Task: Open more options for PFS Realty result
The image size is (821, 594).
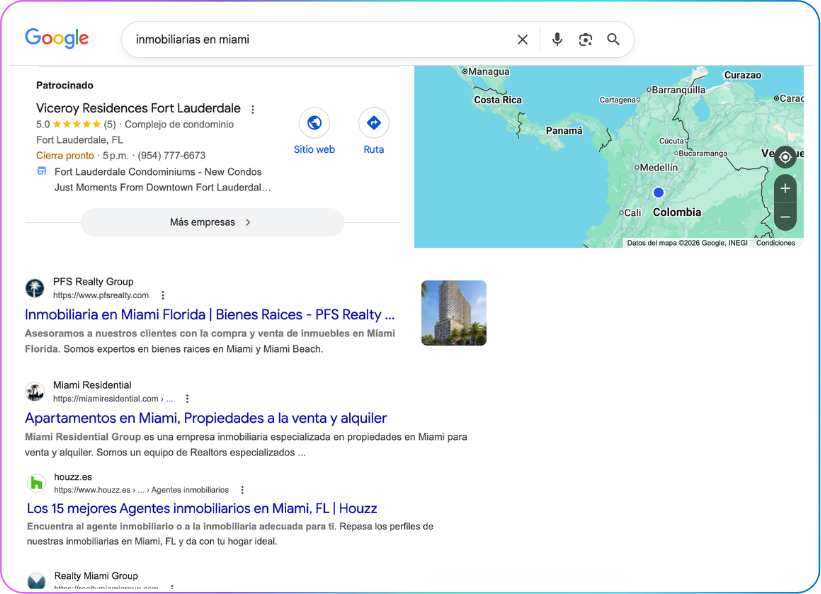Action: (x=163, y=295)
